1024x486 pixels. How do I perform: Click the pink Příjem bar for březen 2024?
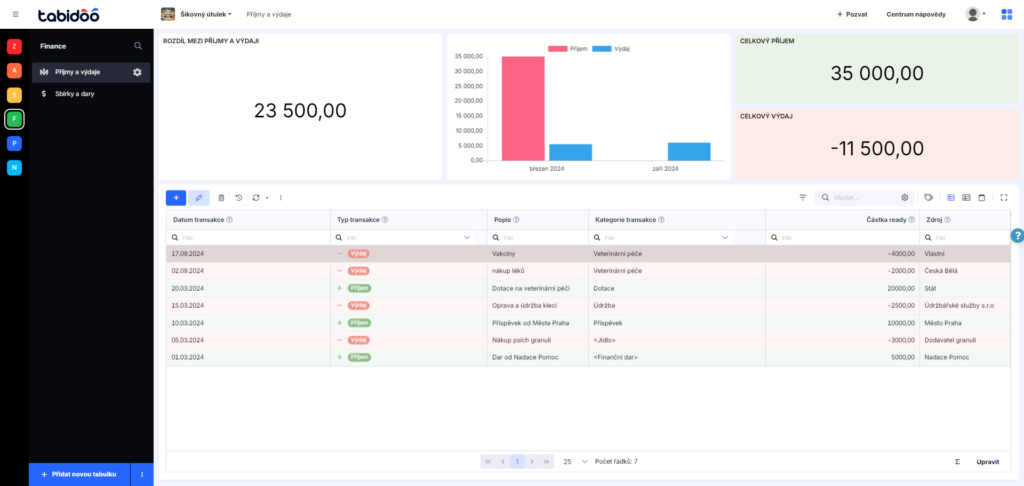coord(523,108)
